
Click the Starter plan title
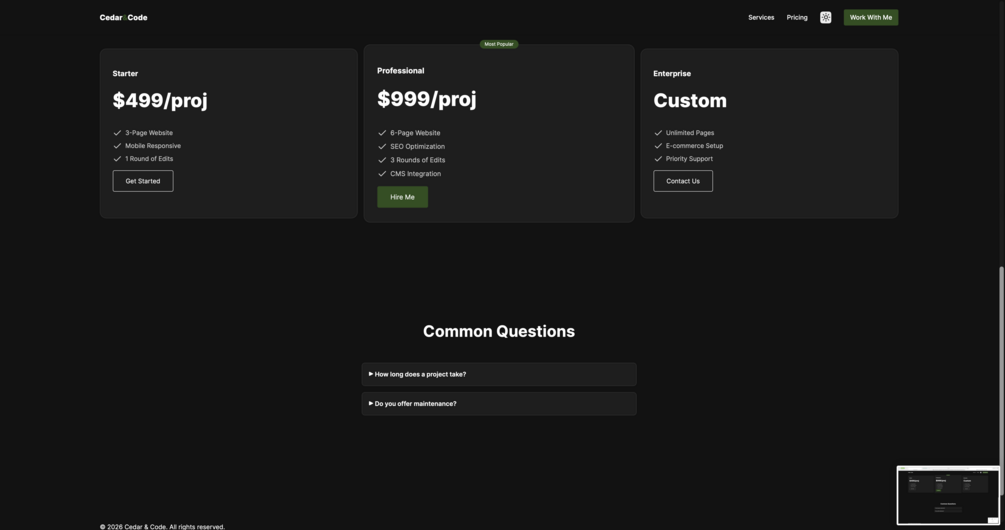tap(125, 74)
